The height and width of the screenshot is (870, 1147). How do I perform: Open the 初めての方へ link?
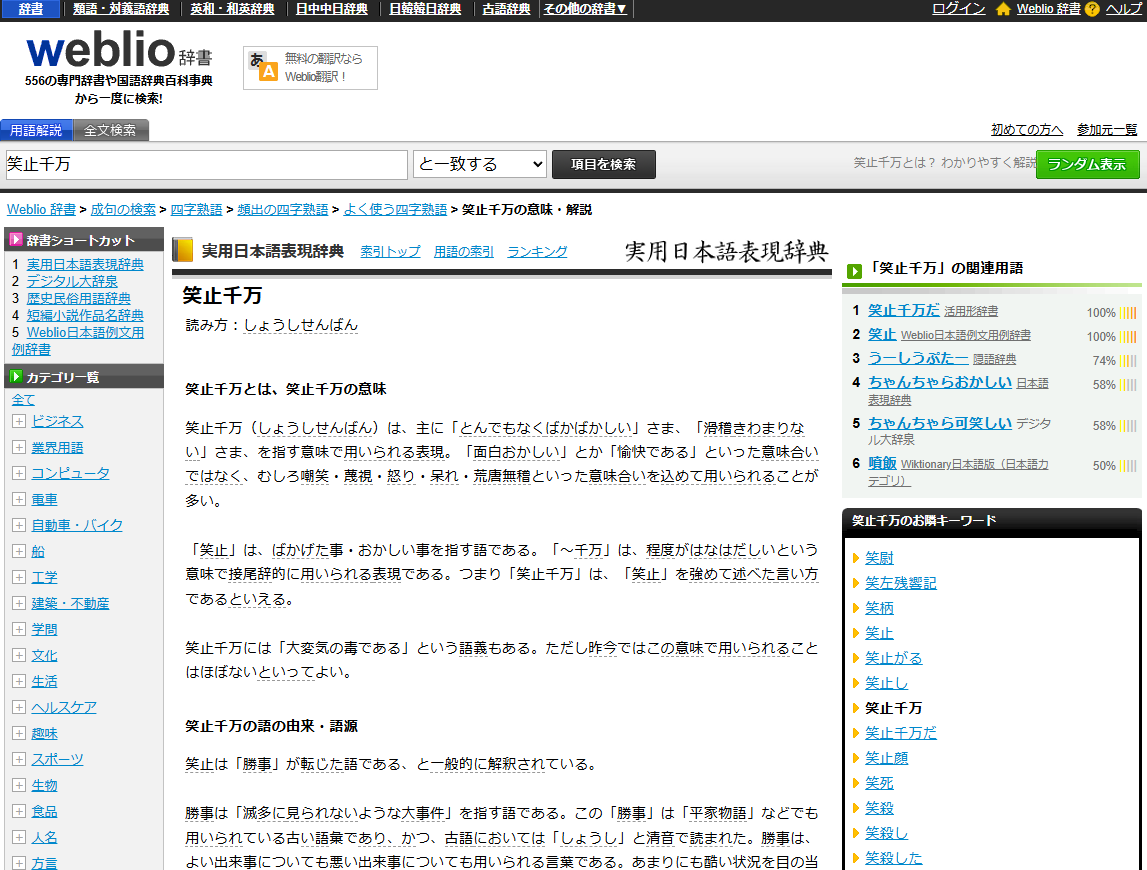tap(1027, 130)
